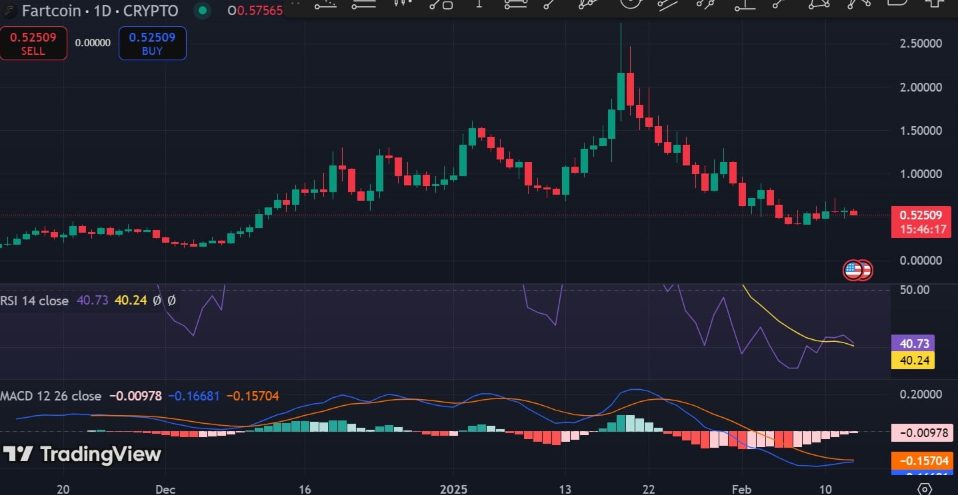Click the 0.00000 spread value between Sell and Buy
The image size is (958, 495).
click(93, 43)
